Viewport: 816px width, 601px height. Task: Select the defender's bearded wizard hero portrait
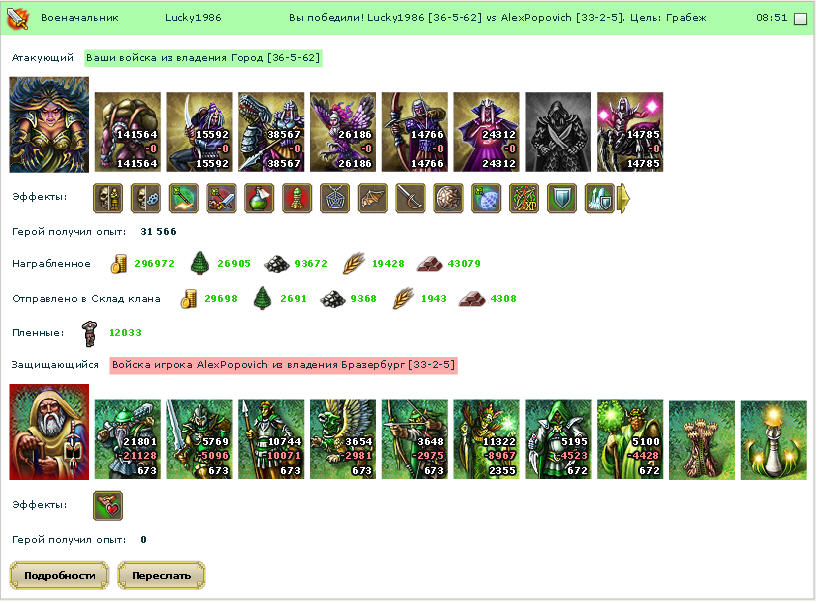click(49, 432)
